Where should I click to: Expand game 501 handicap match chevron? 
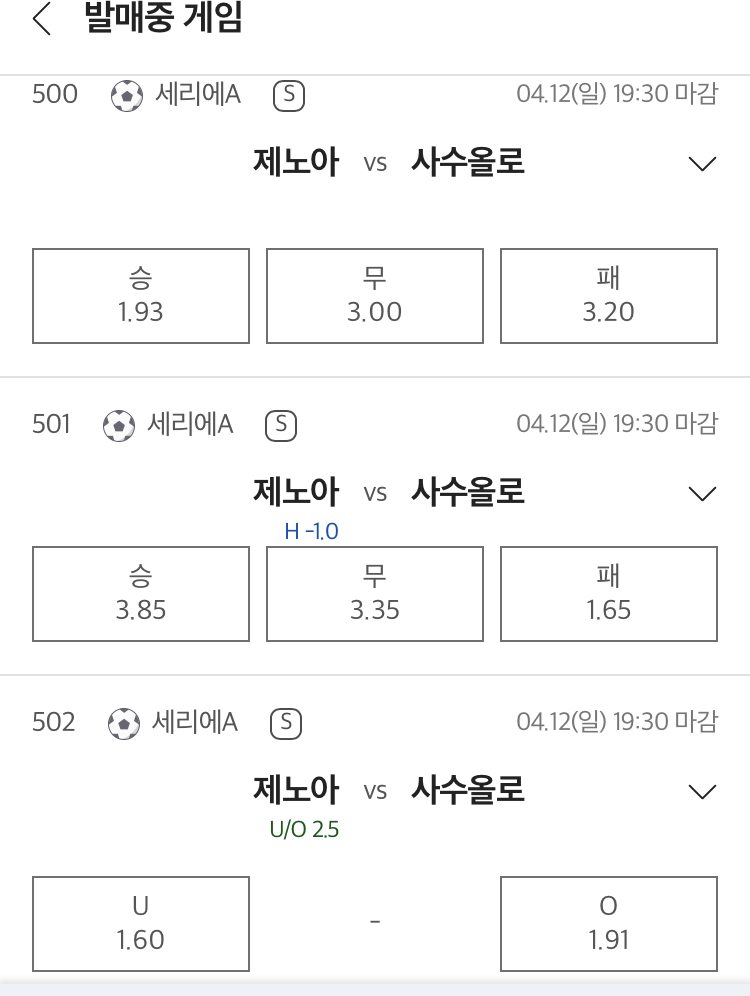click(702, 494)
